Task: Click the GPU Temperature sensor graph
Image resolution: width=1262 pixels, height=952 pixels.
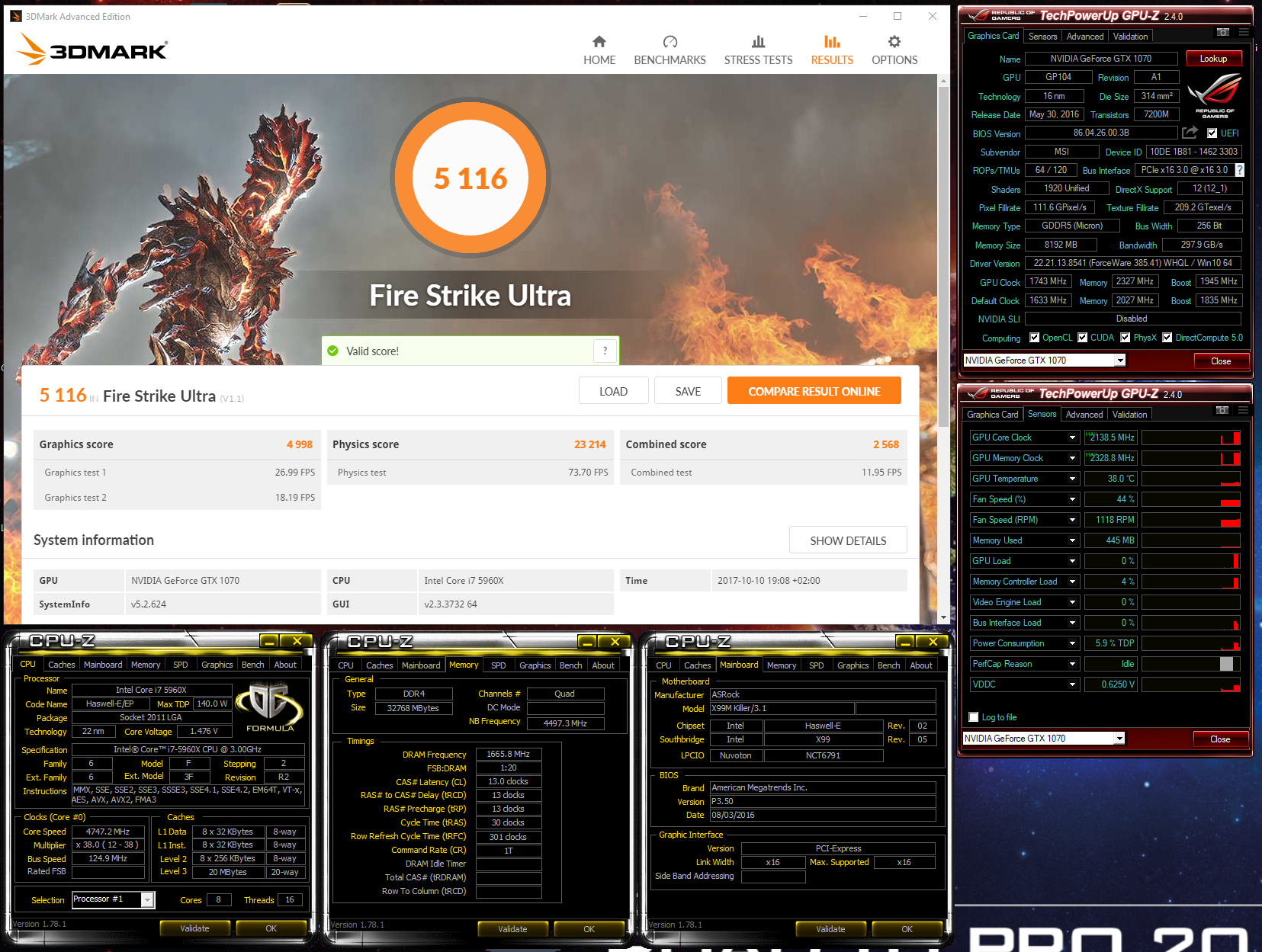Action: (x=1191, y=479)
